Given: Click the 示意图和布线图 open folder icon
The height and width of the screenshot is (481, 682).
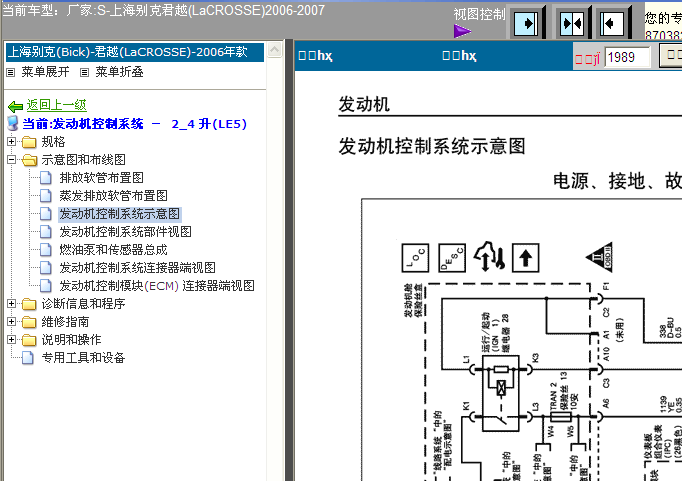Looking at the screenshot, I should (x=30, y=160).
